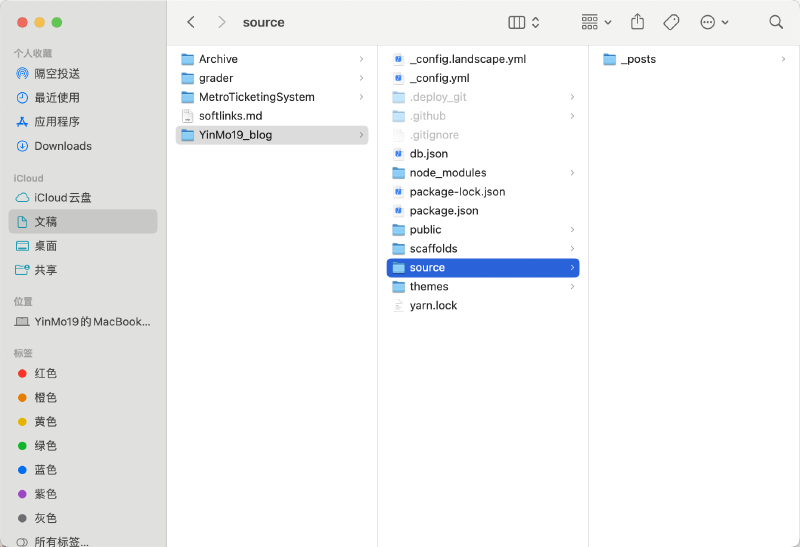Open the group-by grid dropdown
This screenshot has height=547, width=800.
point(596,22)
